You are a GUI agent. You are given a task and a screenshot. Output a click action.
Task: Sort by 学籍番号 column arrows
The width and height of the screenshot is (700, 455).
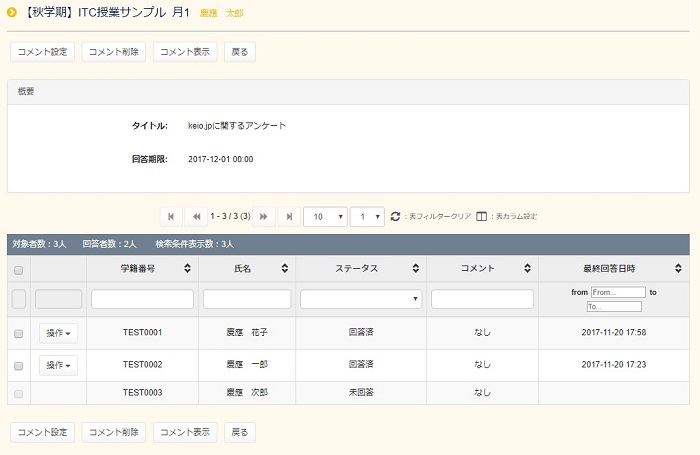coord(188,269)
